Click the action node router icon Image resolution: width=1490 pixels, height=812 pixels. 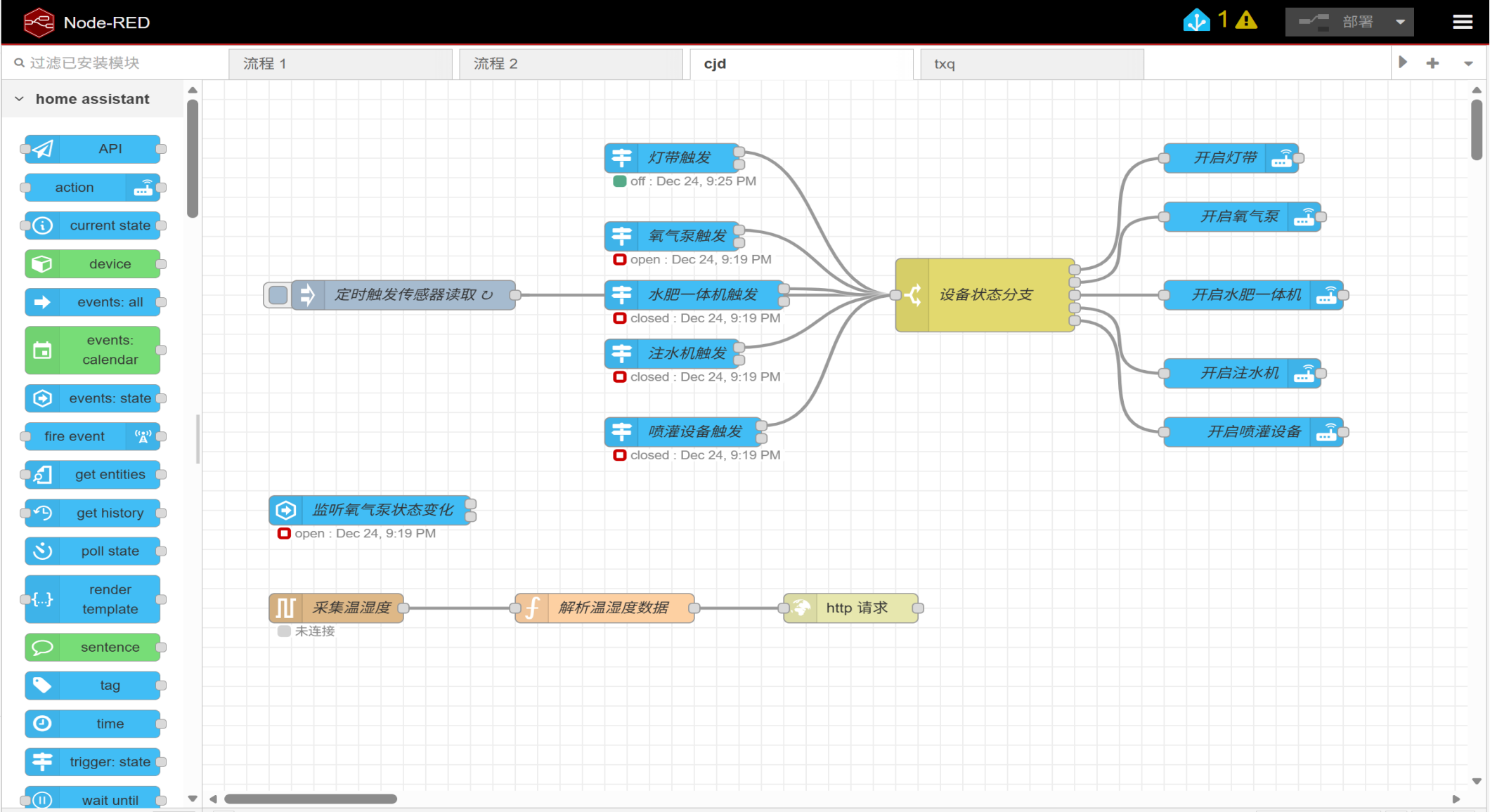tap(143, 188)
